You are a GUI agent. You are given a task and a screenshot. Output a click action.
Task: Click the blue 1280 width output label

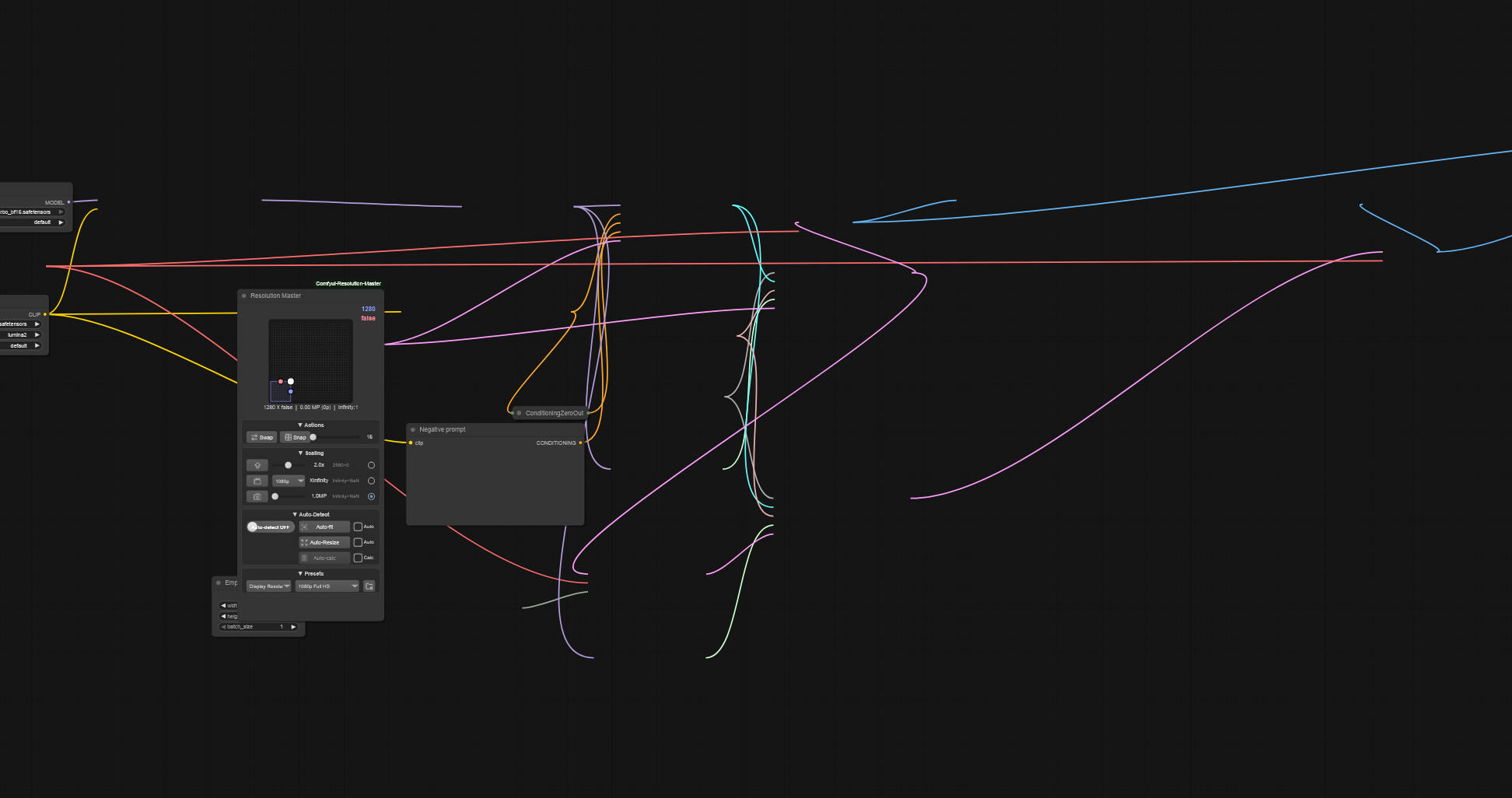pyautogui.click(x=369, y=309)
